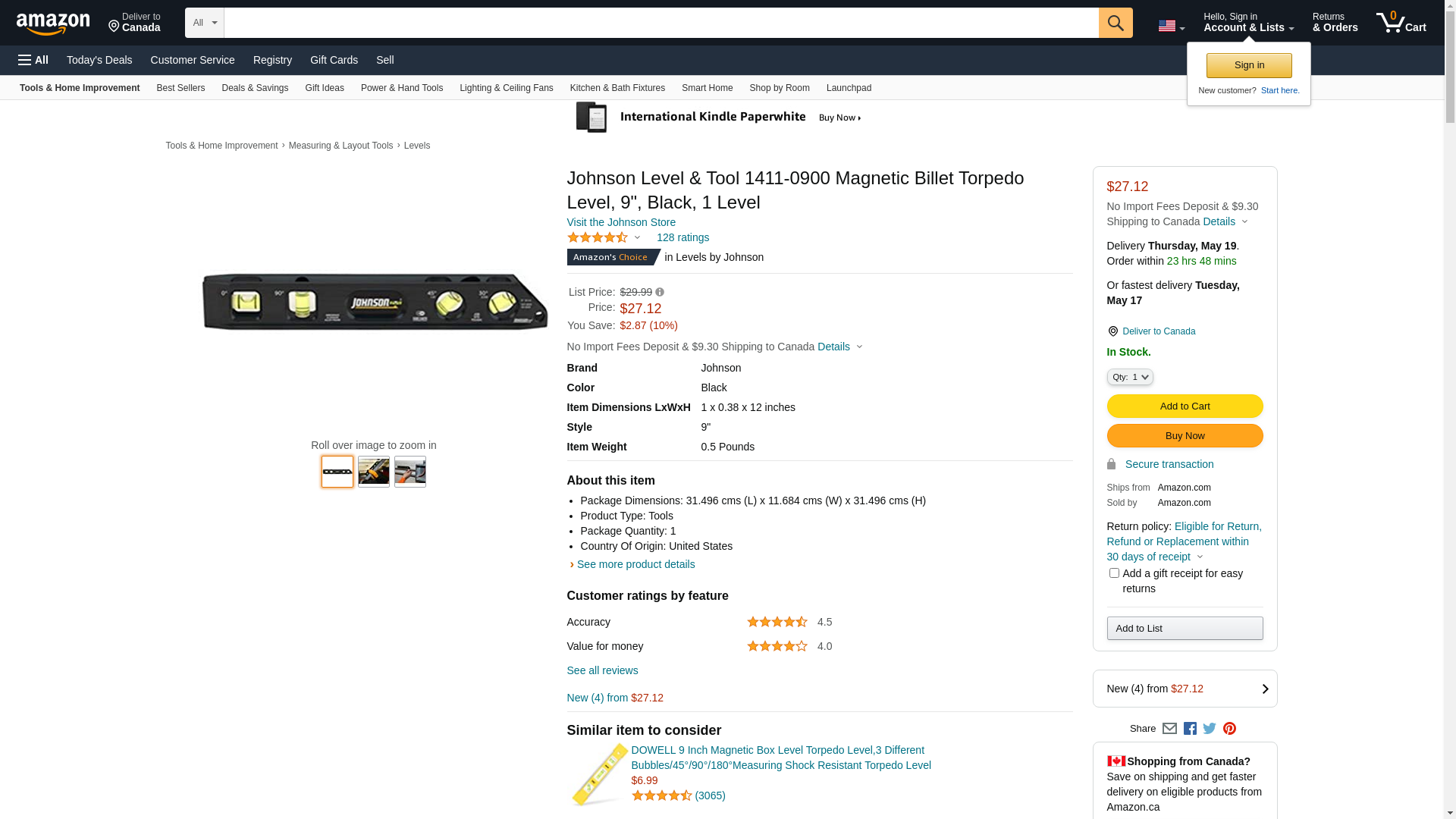Click the search magnifier button
This screenshot has width=1456, height=819.
pos(1115,23)
